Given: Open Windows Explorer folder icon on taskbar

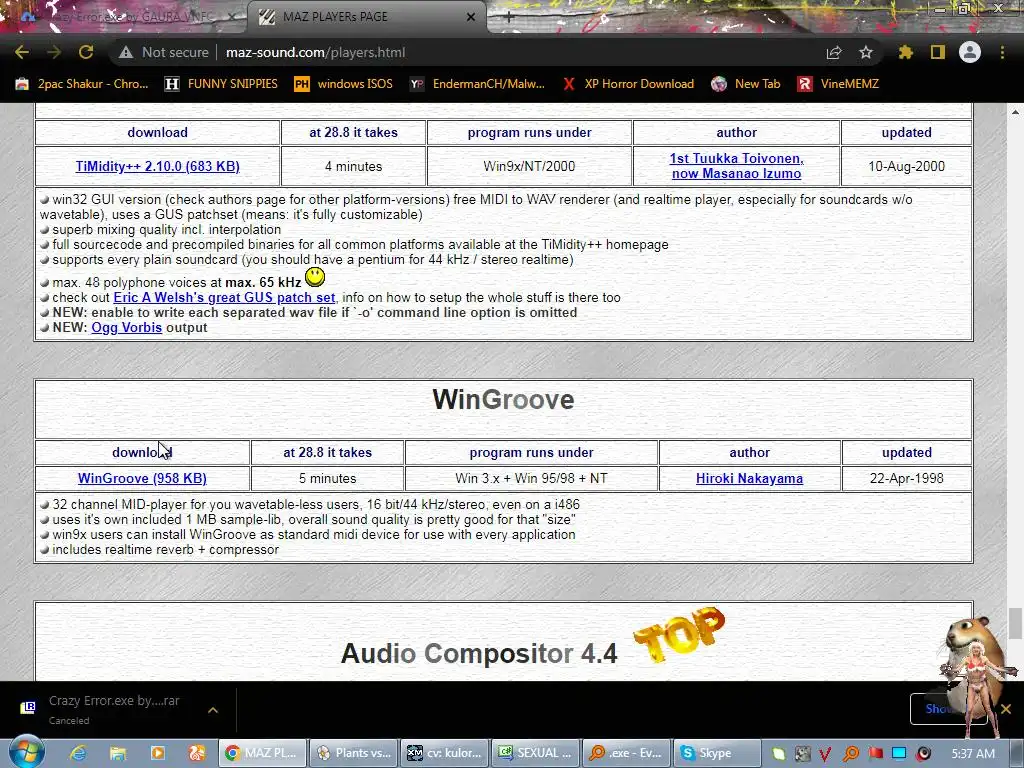Looking at the screenshot, I should (x=118, y=753).
